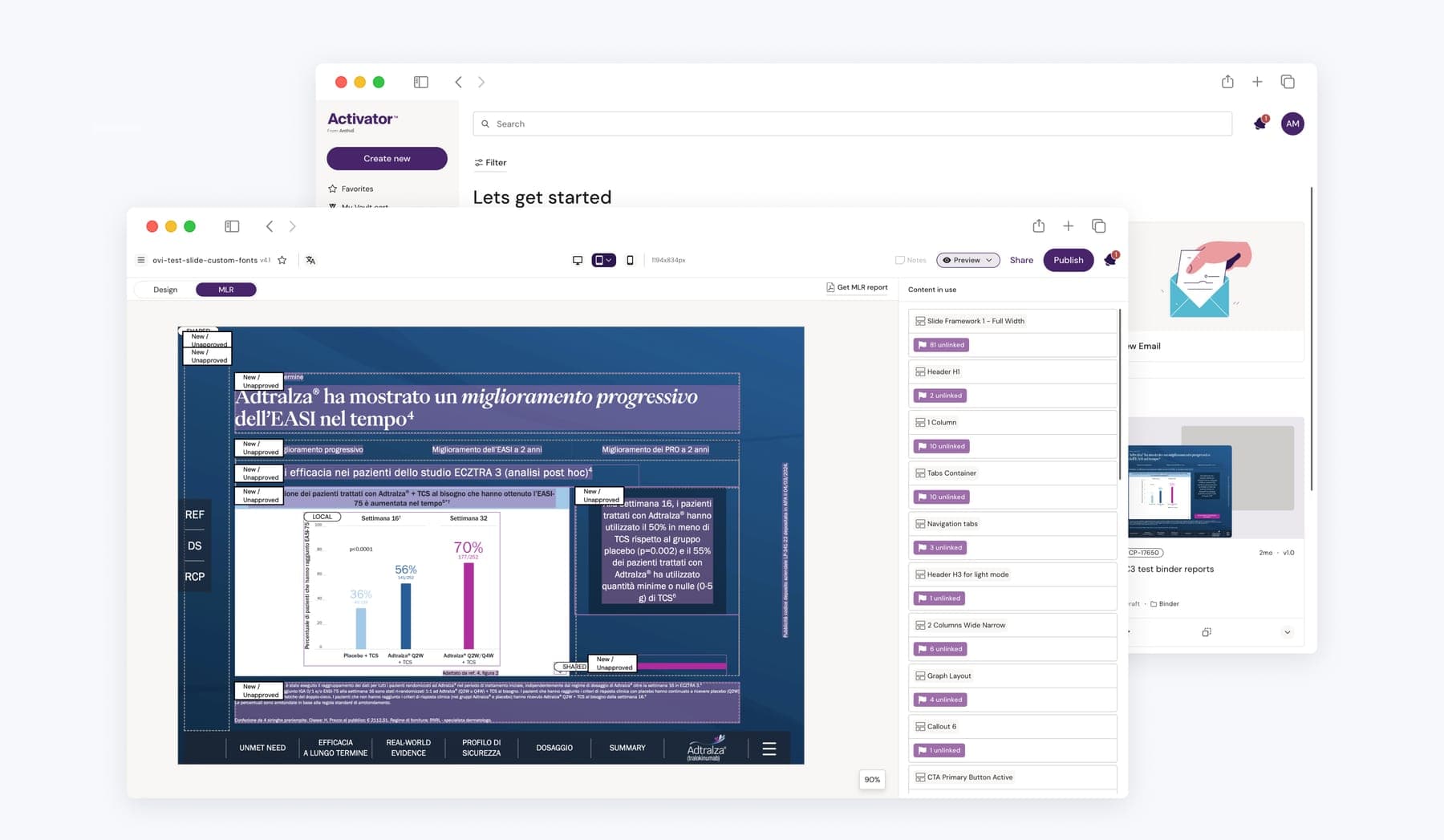Select the 2 Columns Wide Narrow item
The height and width of the screenshot is (840, 1444).
(x=1012, y=625)
